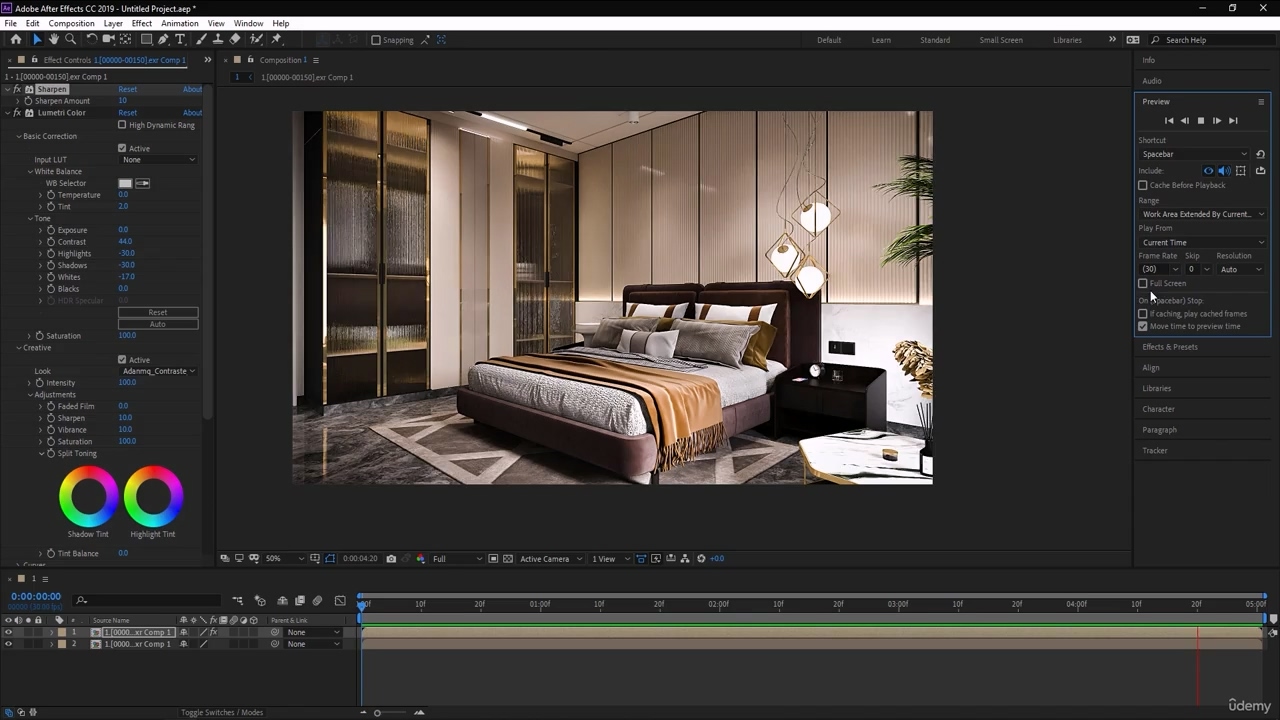Image resolution: width=1280 pixels, height=720 pixels.
Task: Open the Animation menu
Action: tap(179, 23)
